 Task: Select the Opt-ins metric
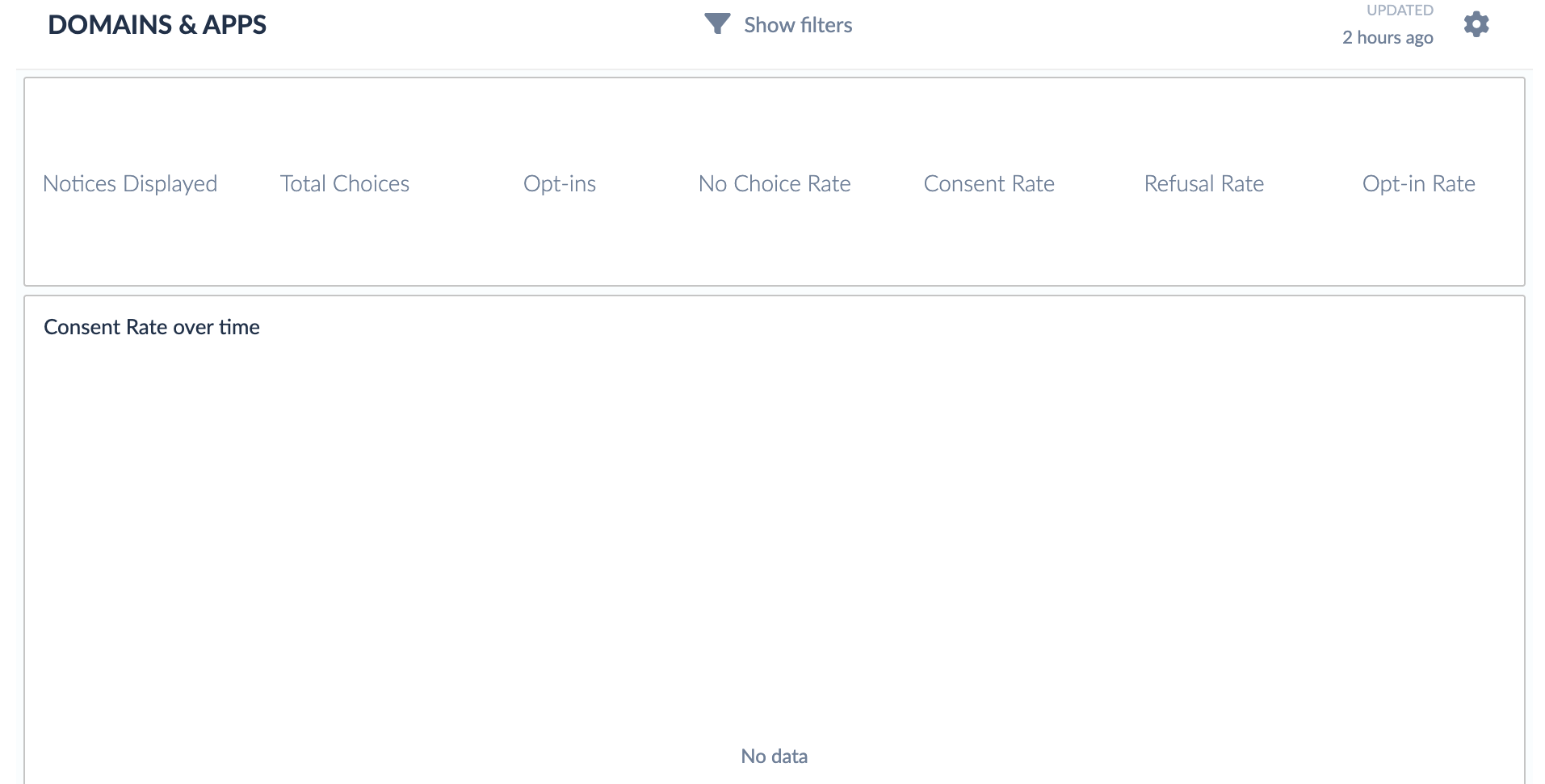point(560,184)
